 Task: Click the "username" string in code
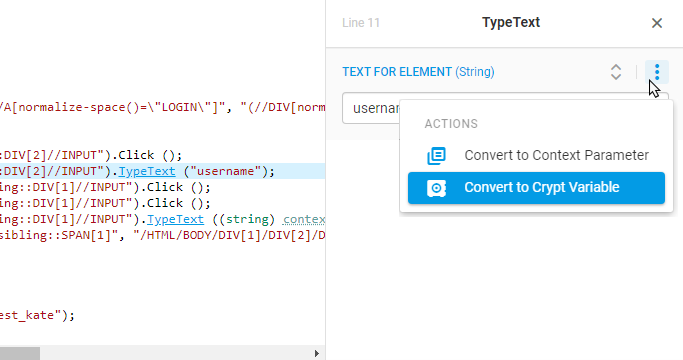tap(225, 171)
